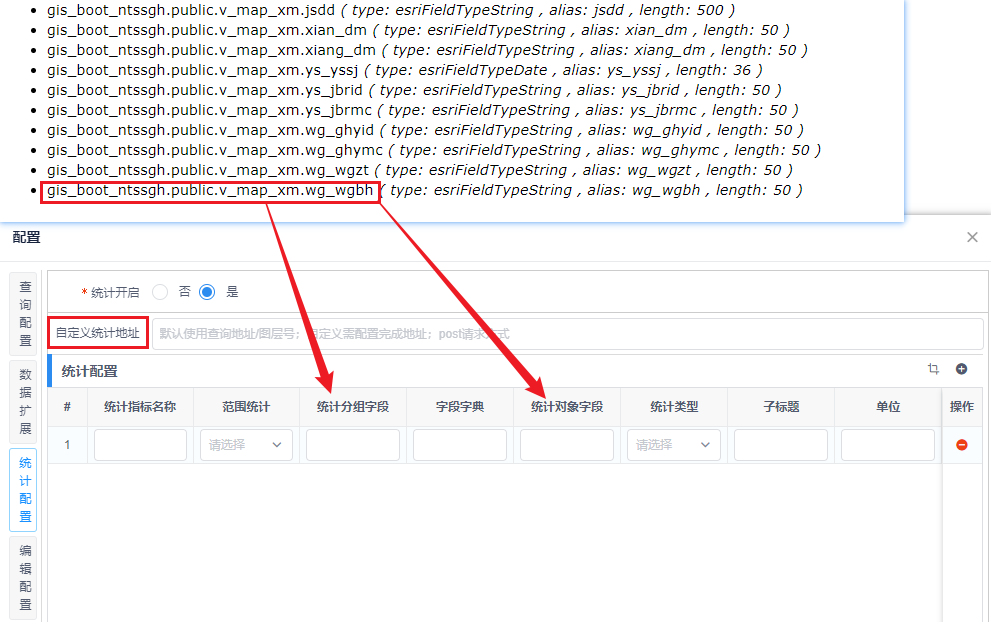Open the 统计配置 side tab
The width and height of the screenshot is (991, 622).
(x=25, y=490)
